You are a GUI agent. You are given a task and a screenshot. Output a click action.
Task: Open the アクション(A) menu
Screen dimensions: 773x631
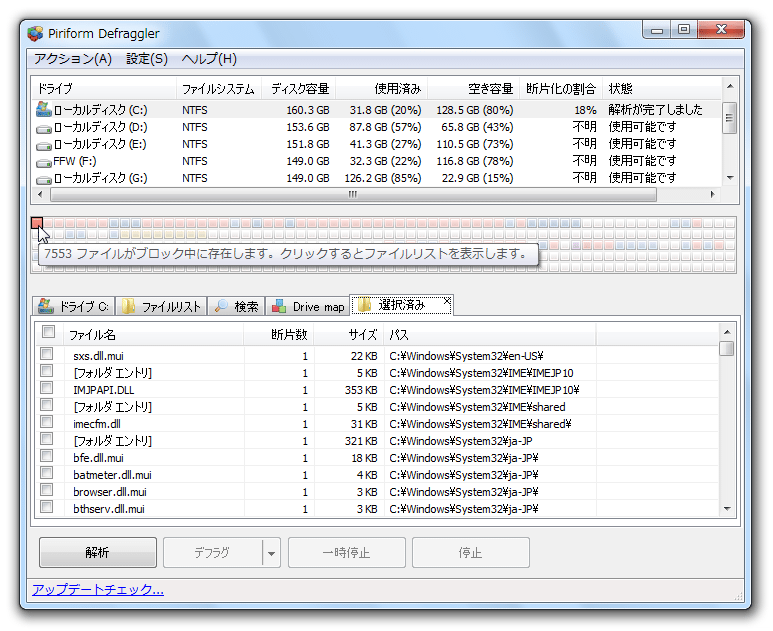73,59
